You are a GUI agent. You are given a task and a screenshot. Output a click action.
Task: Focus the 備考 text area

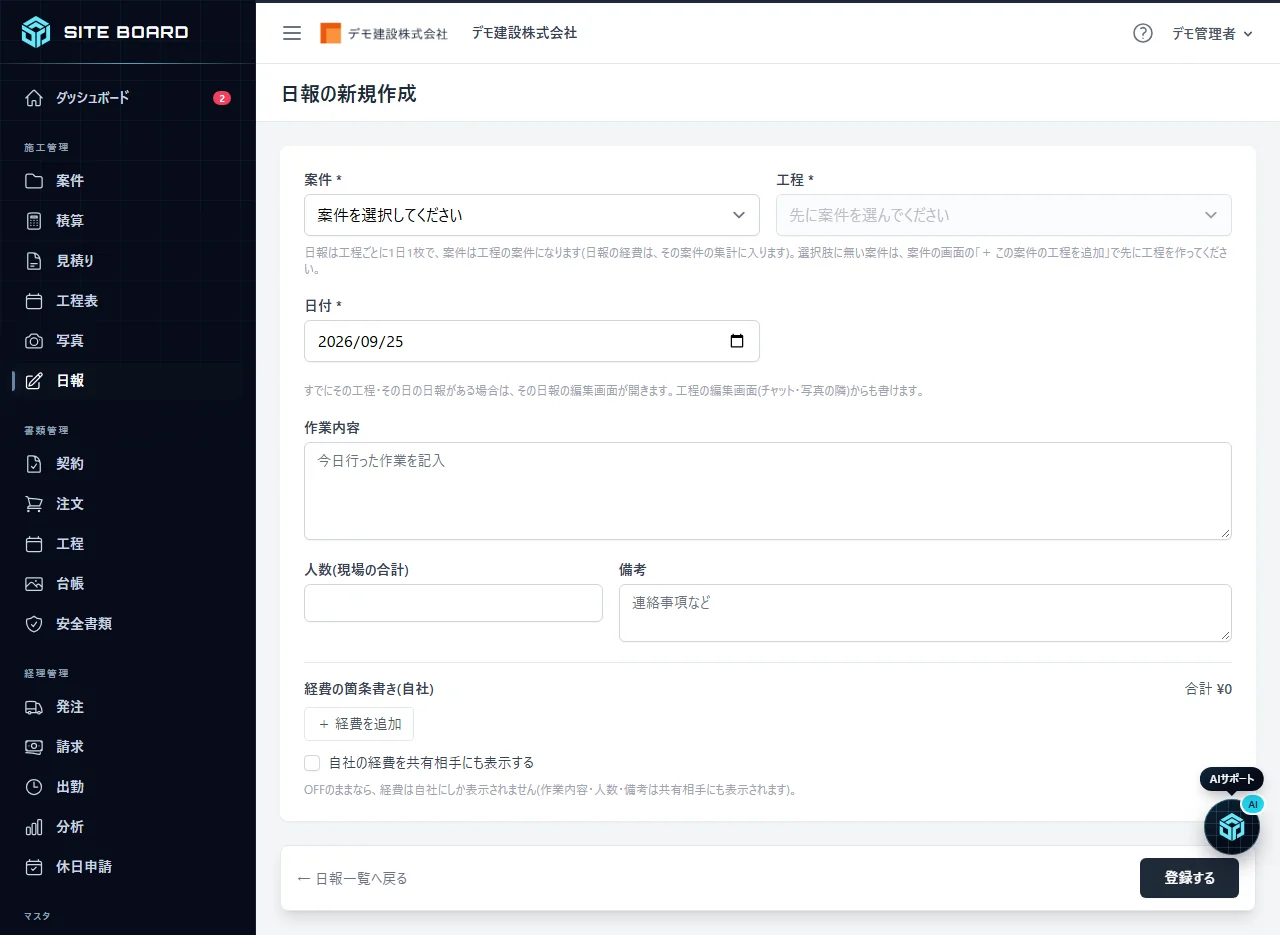[925, 613]
